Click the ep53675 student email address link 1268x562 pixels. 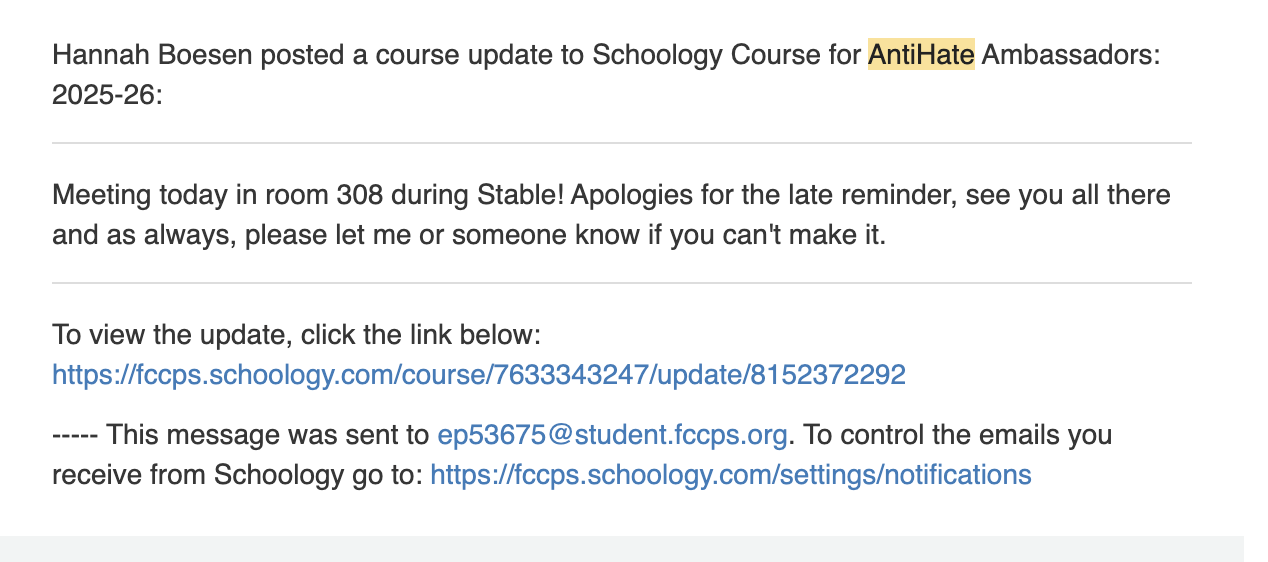[x=612, y=436]
